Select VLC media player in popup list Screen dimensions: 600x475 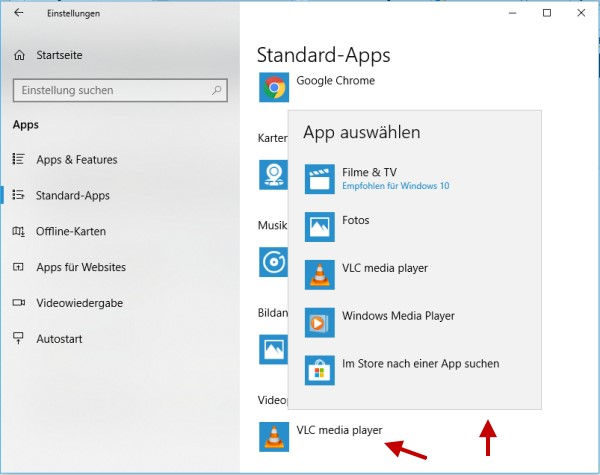click(385, 268)
